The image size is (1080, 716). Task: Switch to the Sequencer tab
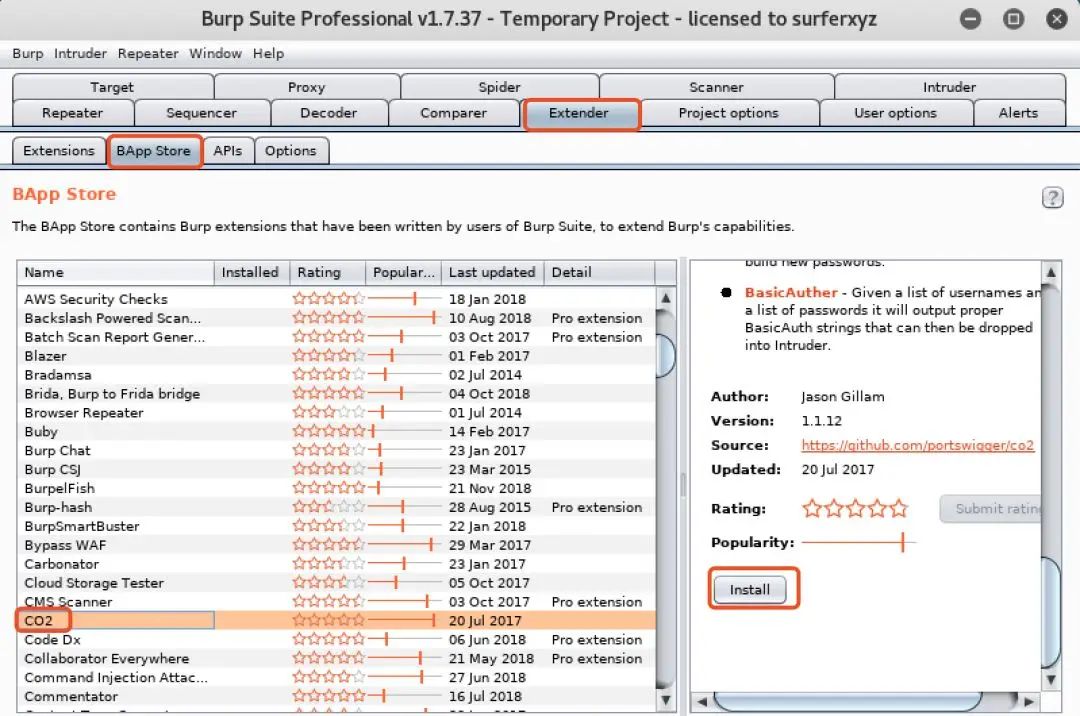201,113
